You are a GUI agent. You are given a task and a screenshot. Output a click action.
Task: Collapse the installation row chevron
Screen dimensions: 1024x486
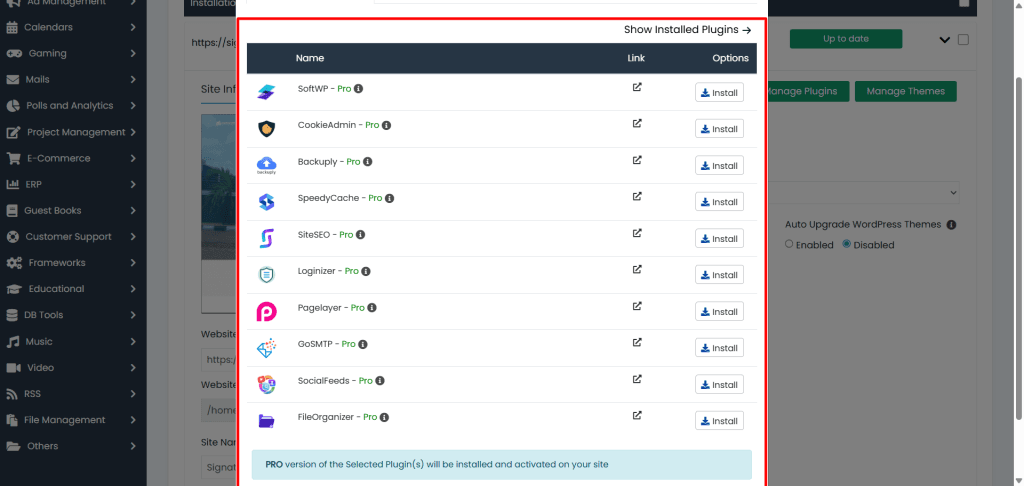click(x=944, y=40)
